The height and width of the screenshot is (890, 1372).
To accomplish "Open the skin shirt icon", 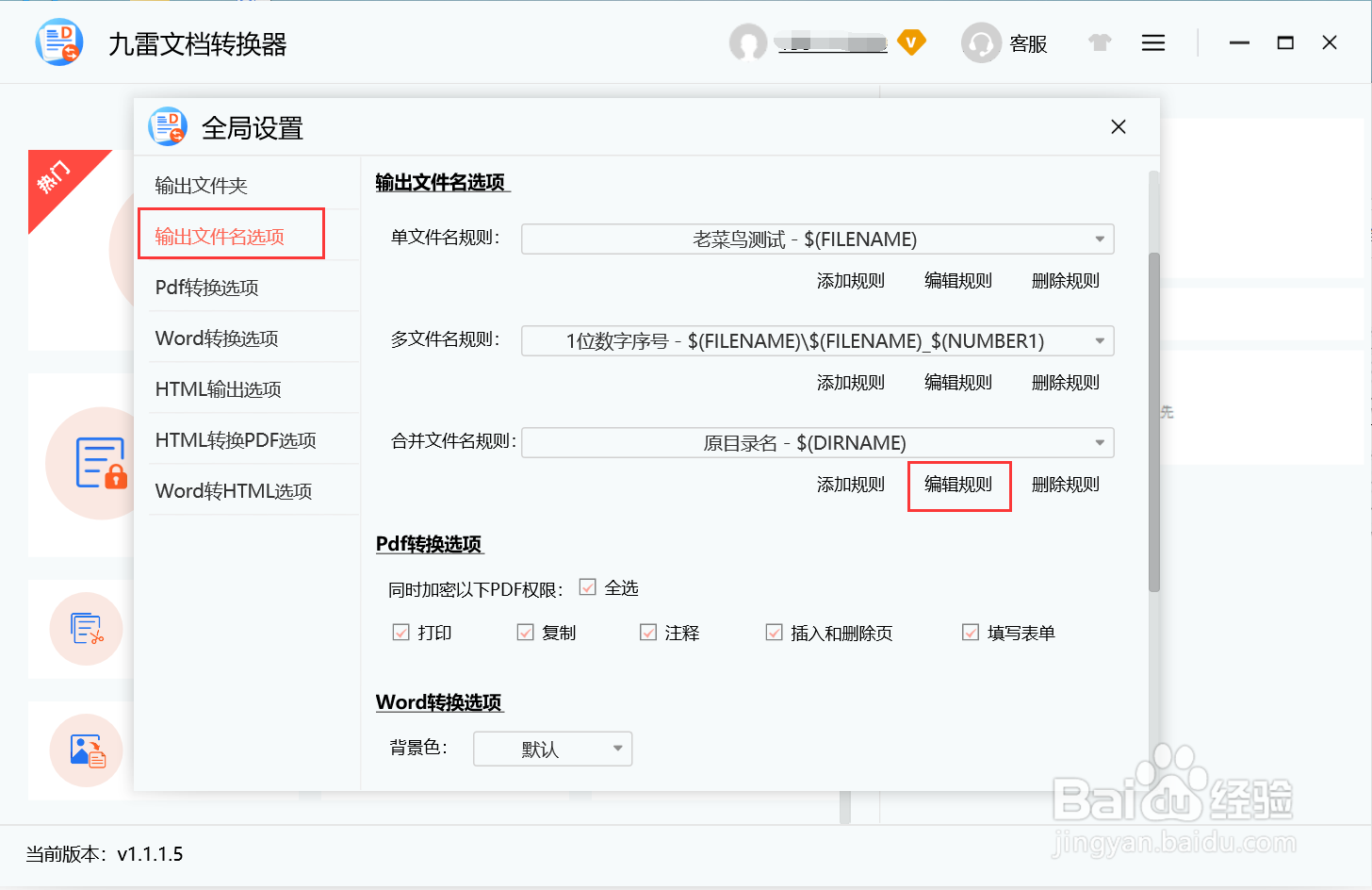I will (1100, 42).
